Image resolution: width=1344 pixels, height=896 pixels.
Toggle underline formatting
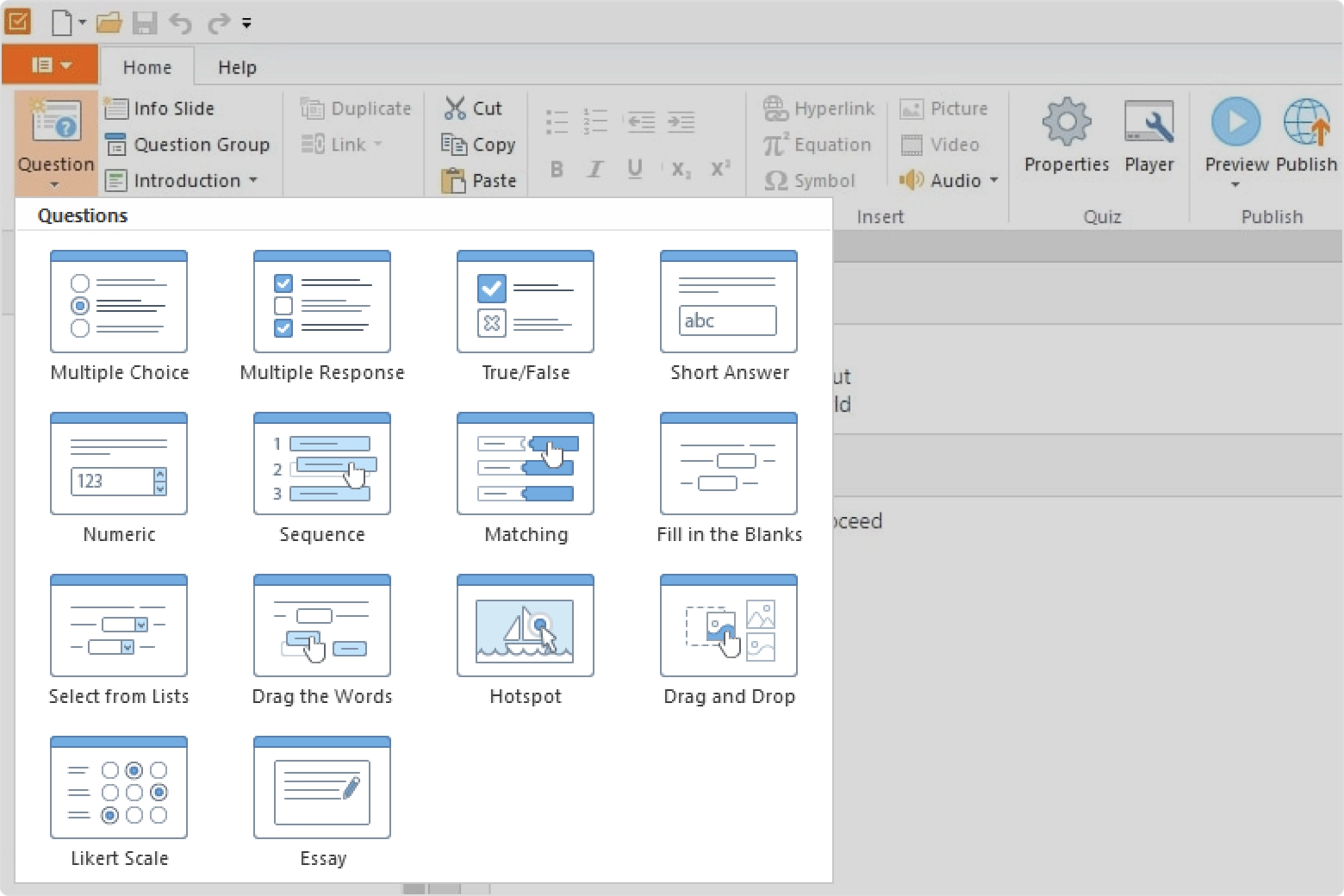pos(635,169)
